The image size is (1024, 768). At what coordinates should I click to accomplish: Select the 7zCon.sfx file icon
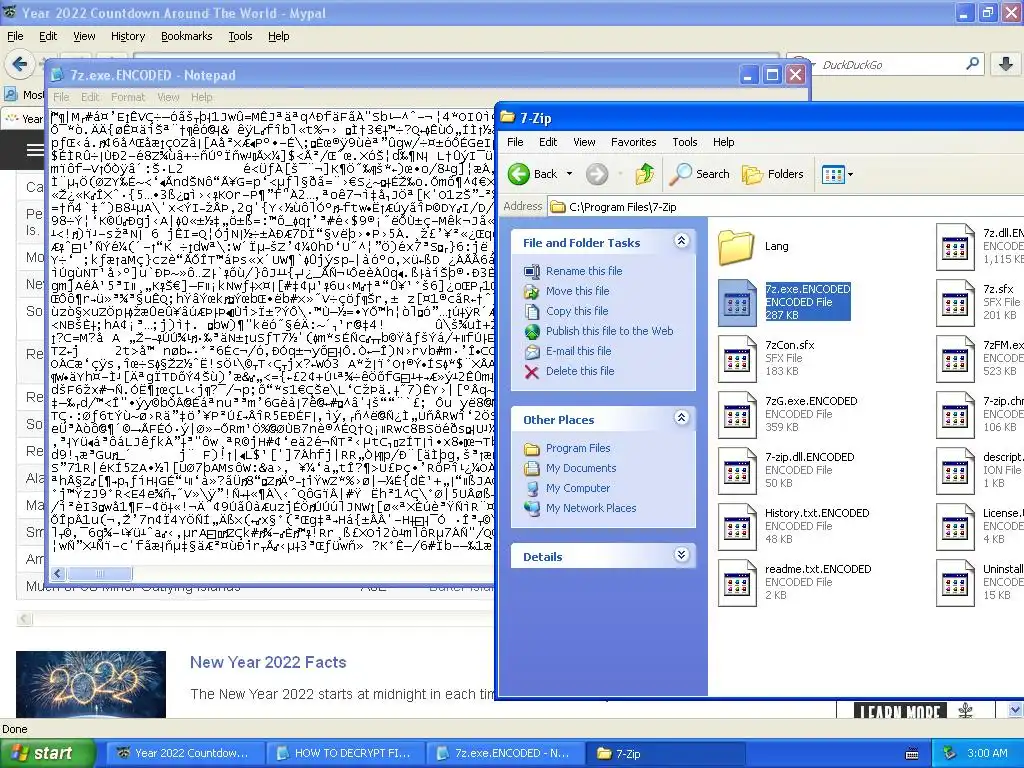[x=737, y=359]
